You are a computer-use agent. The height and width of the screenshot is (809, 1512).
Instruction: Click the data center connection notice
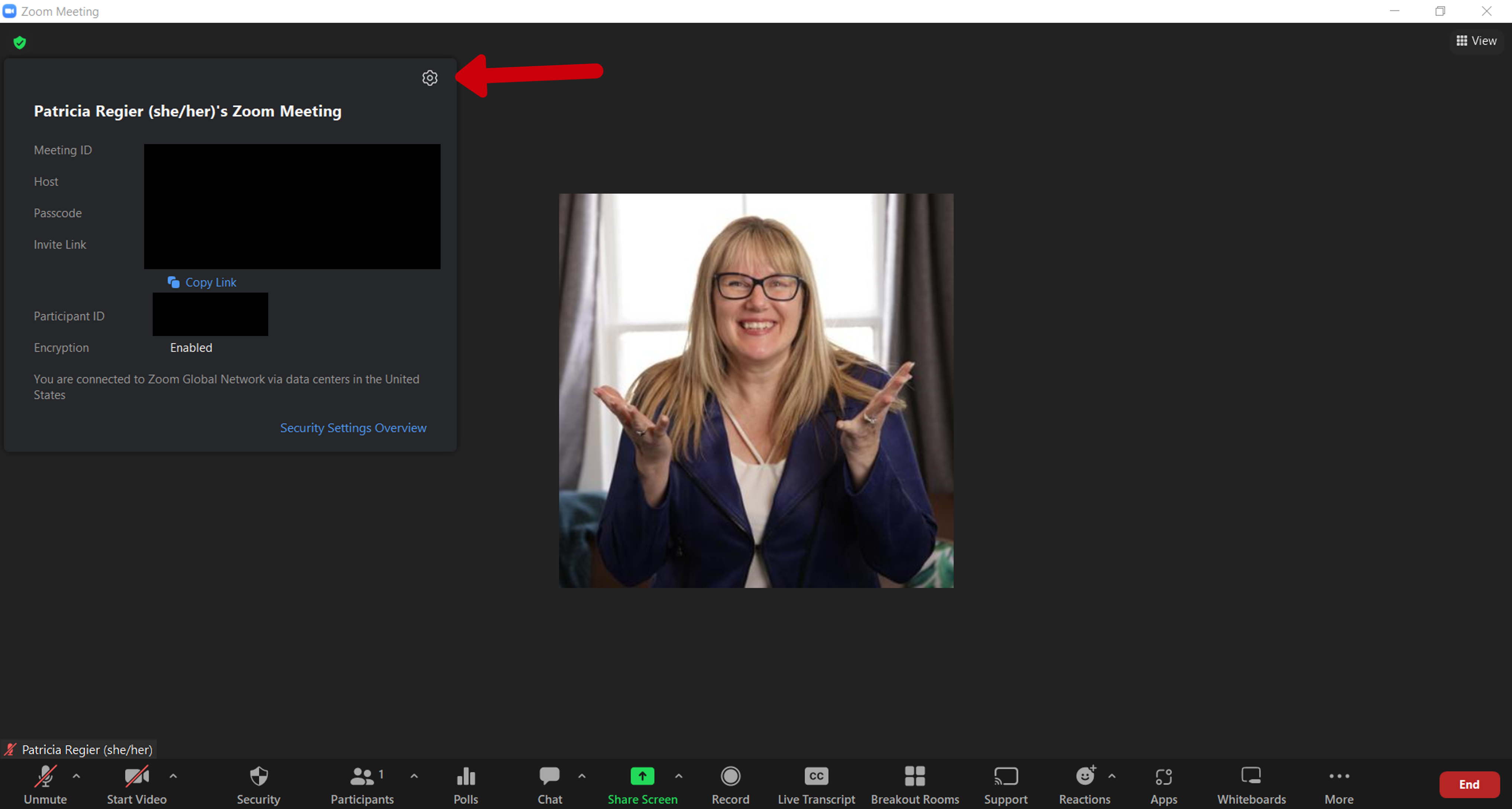pyautogui.click(x=227, y=386)
